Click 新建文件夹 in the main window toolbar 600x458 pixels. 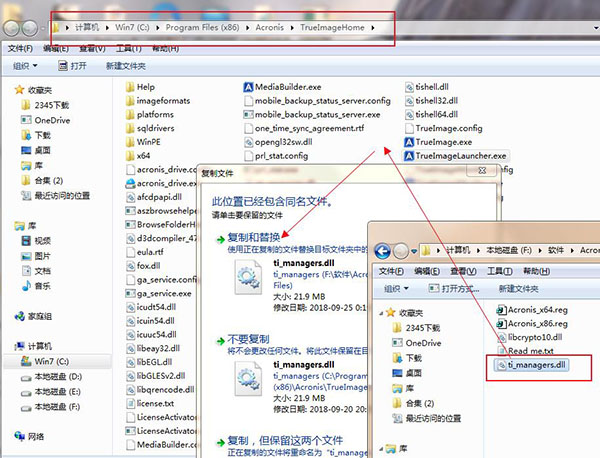coord(126,66)
